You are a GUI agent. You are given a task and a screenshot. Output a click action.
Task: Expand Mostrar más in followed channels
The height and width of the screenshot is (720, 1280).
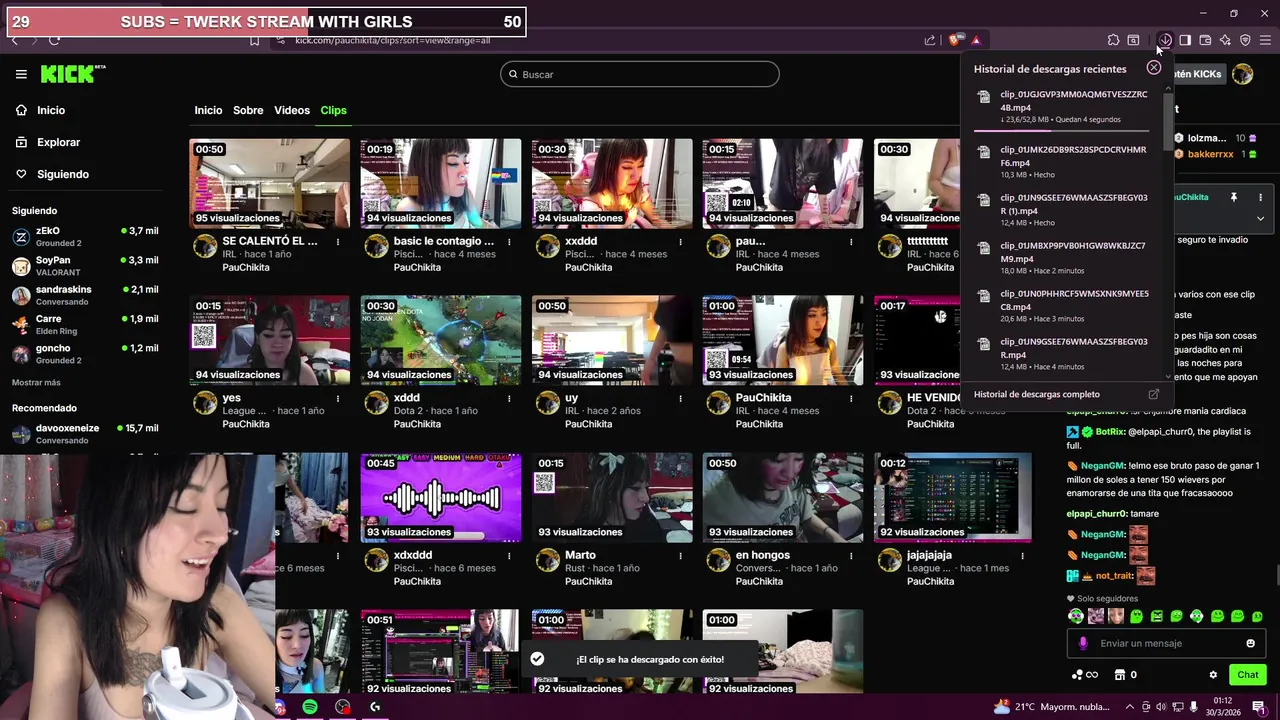click(36, 382)
